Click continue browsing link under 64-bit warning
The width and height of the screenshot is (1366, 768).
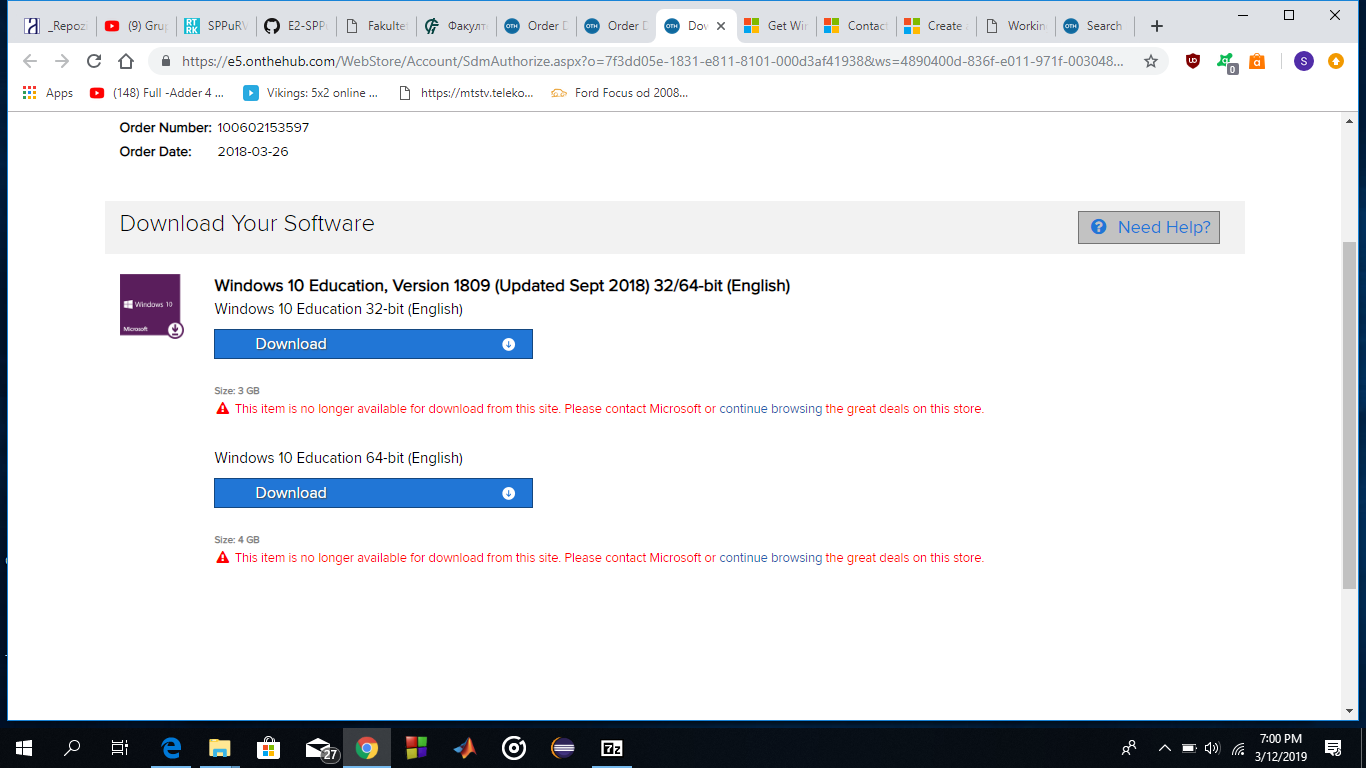[x=770, y=558]
